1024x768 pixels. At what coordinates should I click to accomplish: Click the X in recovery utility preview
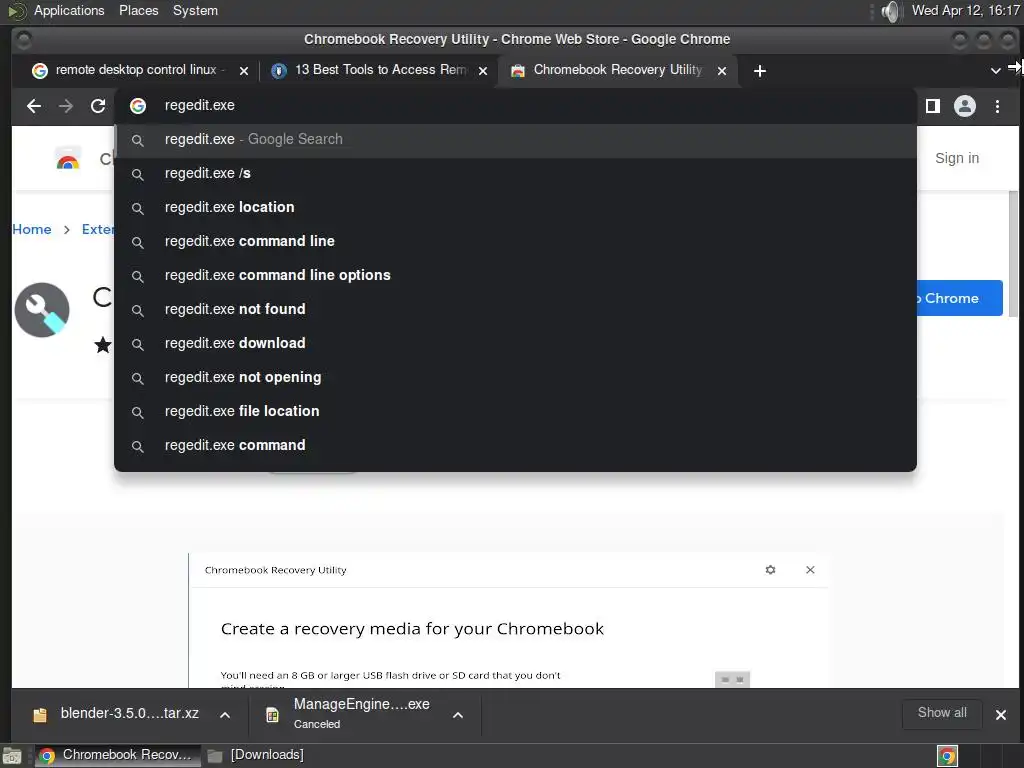pyautogui.click(x=810, y=569)
